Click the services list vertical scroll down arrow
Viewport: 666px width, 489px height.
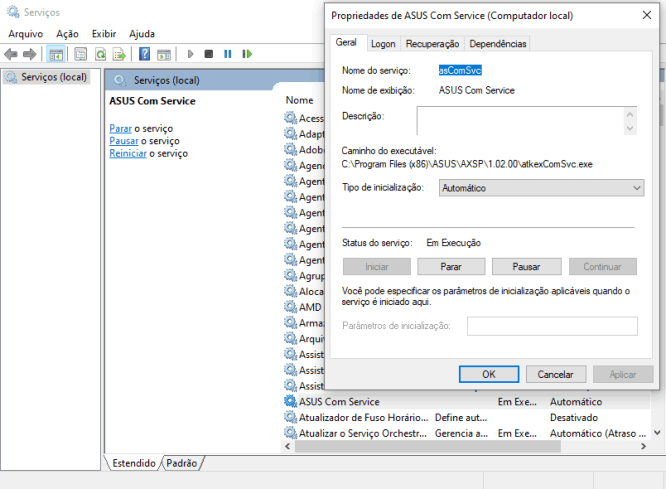pos(658,433)
